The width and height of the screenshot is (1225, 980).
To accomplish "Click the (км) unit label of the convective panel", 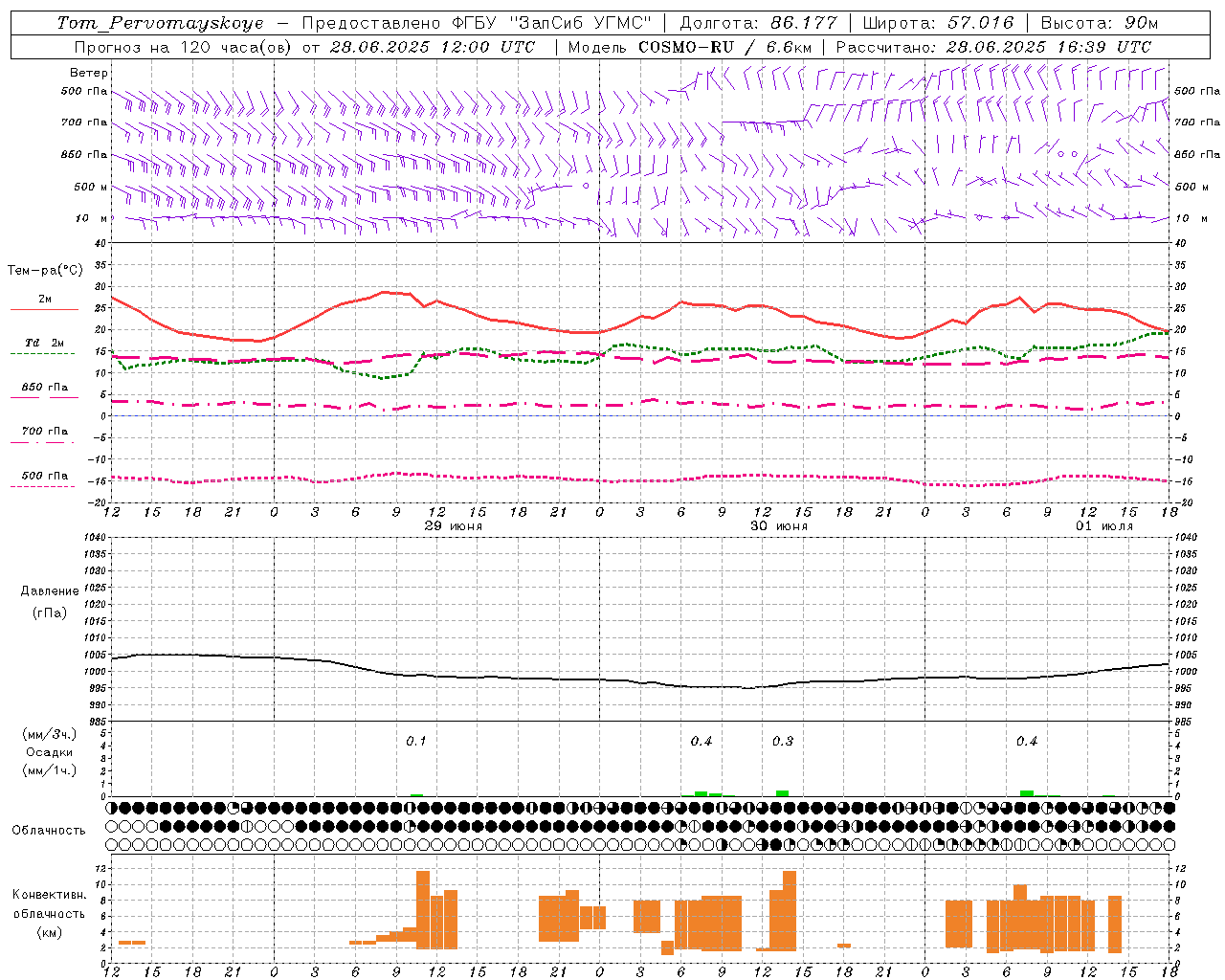I will (x=49, y=932).
